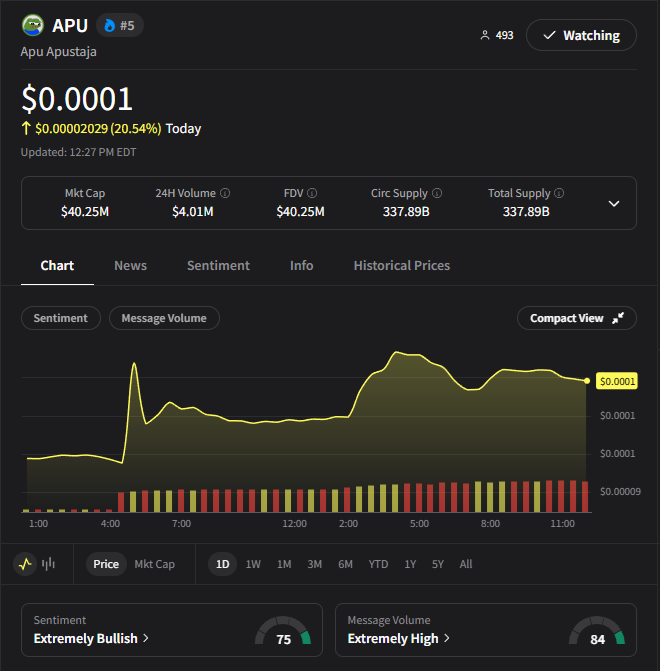Viewport: 660px width, 671px height.
Task: Select the 1D time range
Action: [x=223, y=564]
